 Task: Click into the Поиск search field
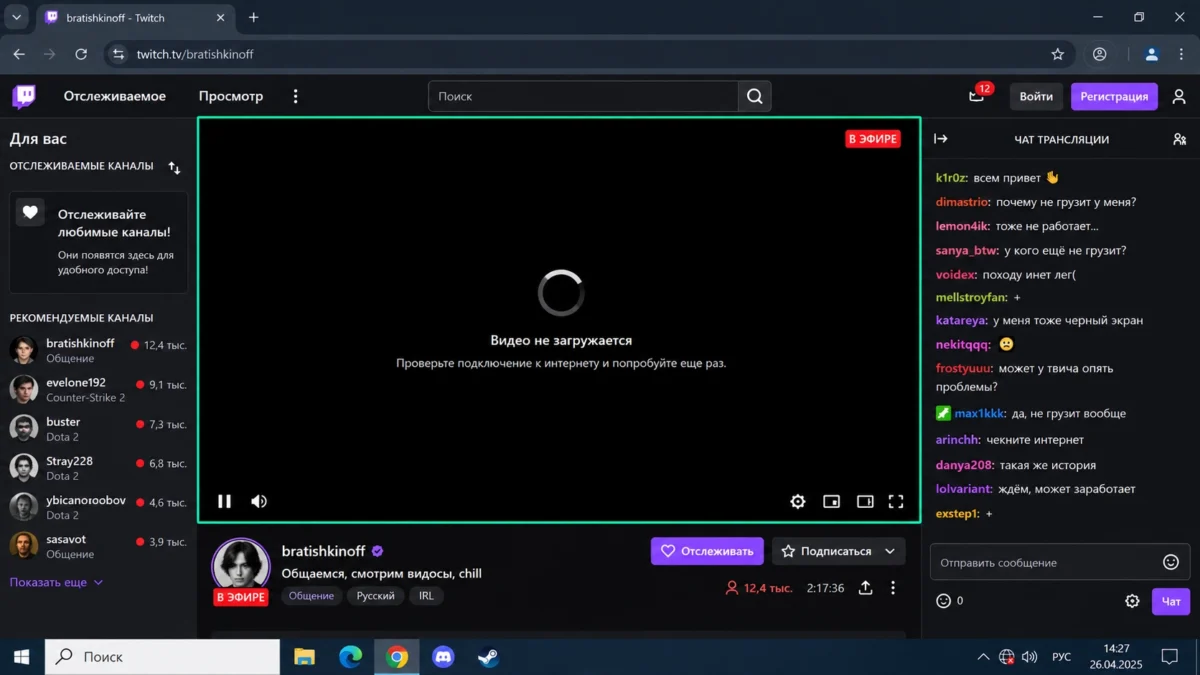[x=584, y=96]
